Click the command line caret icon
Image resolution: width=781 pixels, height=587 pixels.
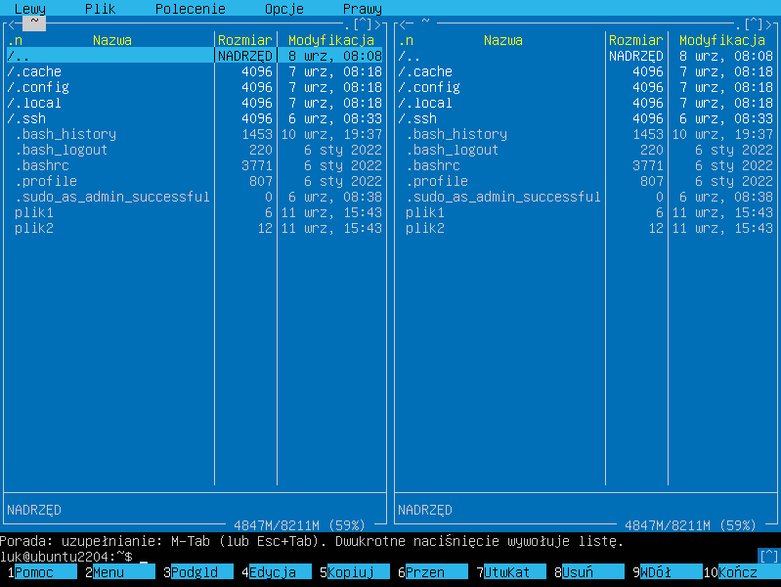click(x=769, y=556)
